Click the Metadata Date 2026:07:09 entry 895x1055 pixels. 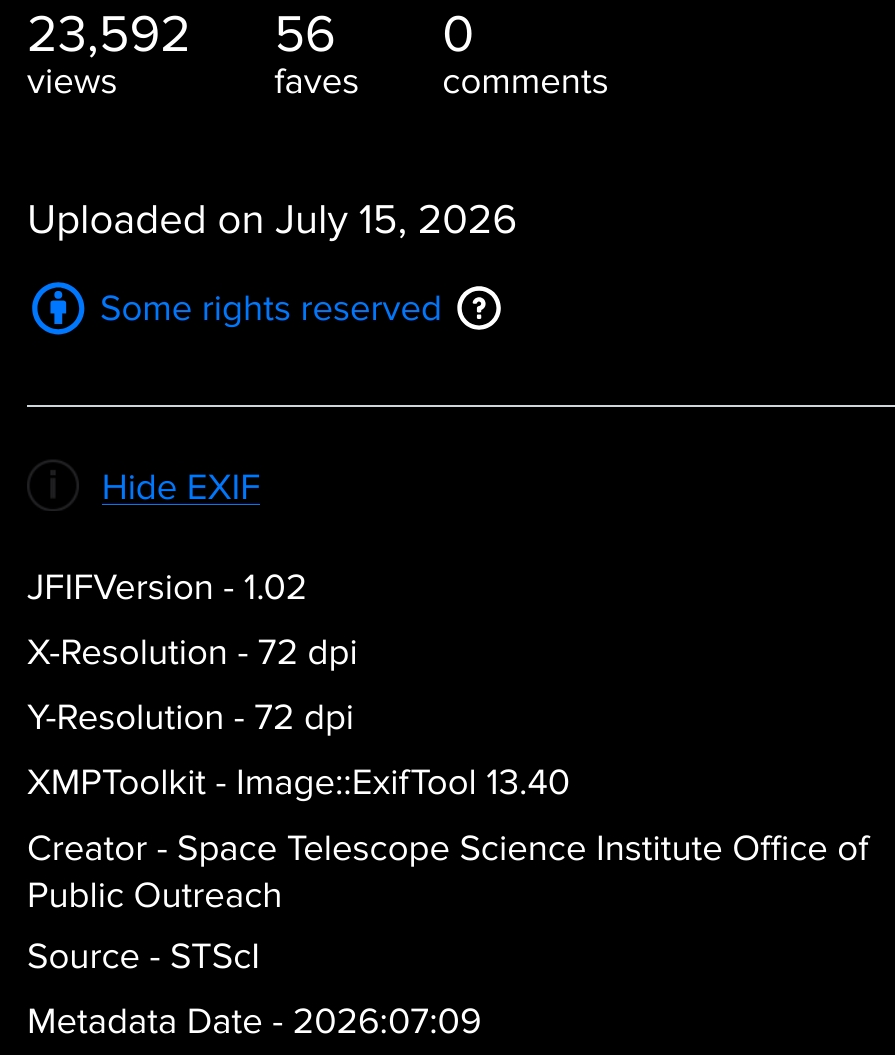coord(254,1021)
